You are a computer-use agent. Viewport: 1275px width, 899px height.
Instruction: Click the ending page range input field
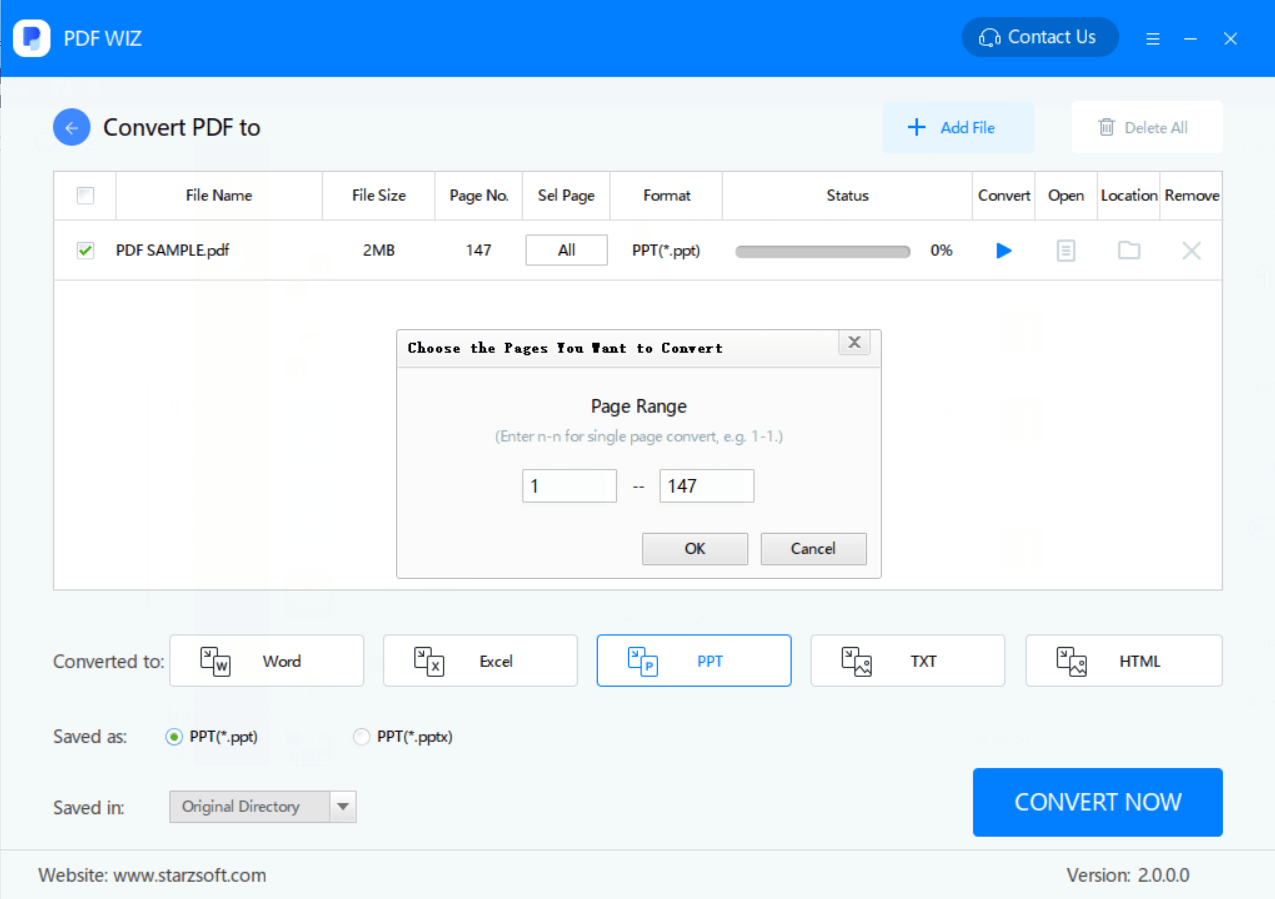click(706, 485)
